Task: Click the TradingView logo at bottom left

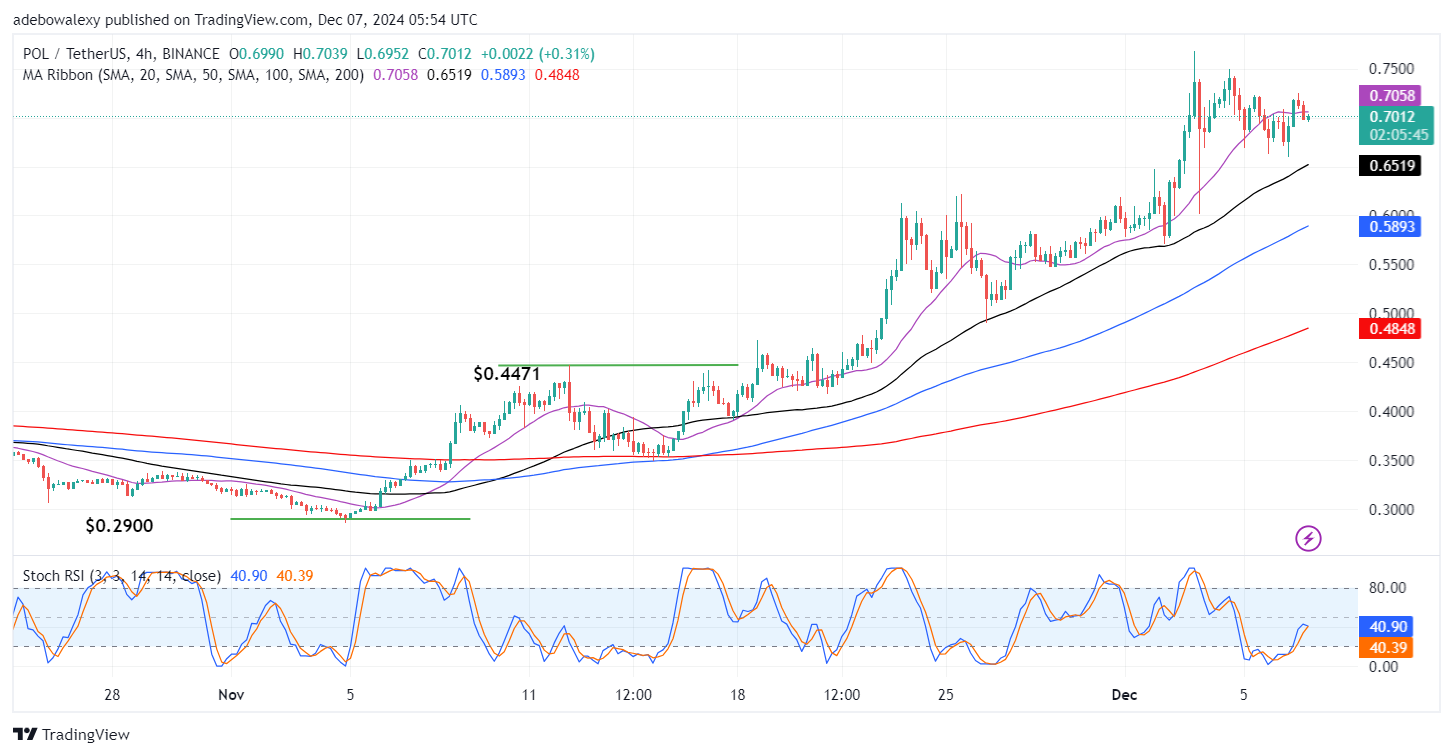Action: click(71, 734)
